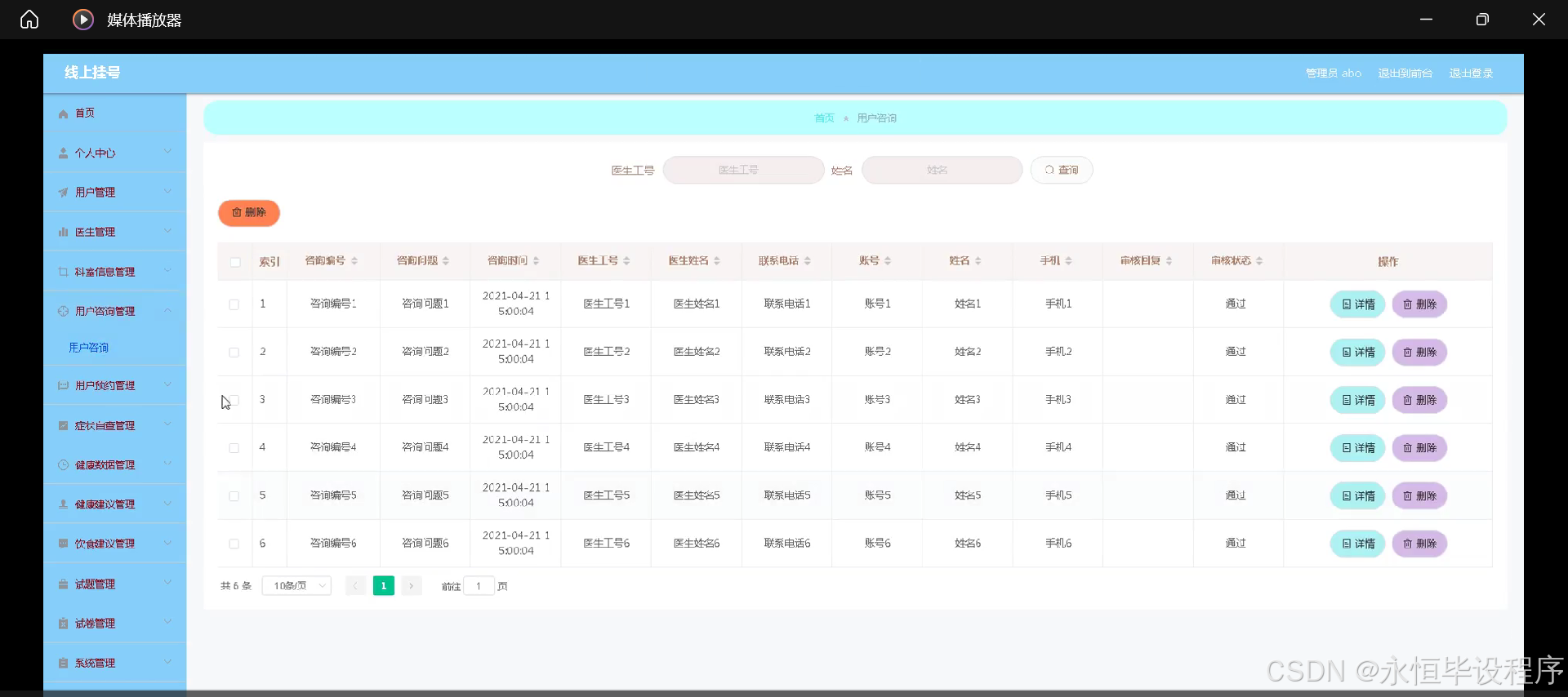The height and width of the screenshot is (697, 1568).
Task: Click the media player play icon
Action: click(83, 20)
